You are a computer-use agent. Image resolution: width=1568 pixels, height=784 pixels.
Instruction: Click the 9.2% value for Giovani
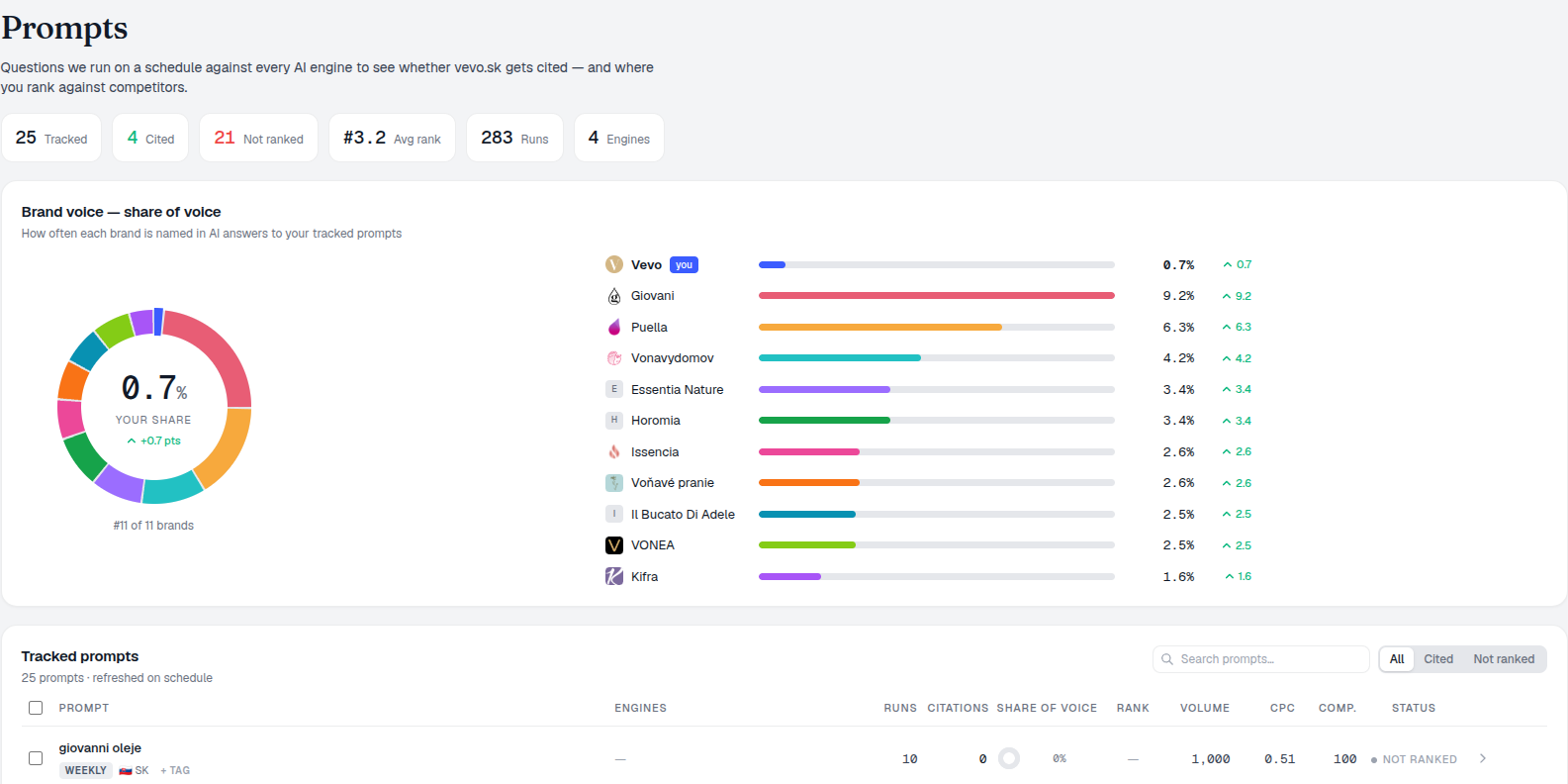(x=1178, y=296)
